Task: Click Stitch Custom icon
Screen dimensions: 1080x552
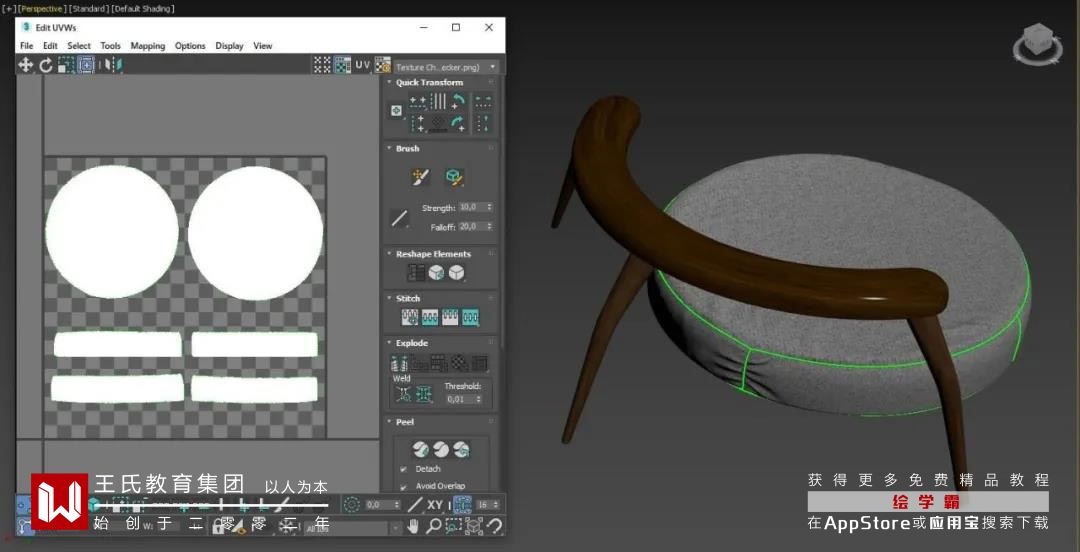Action: [470, 318]
